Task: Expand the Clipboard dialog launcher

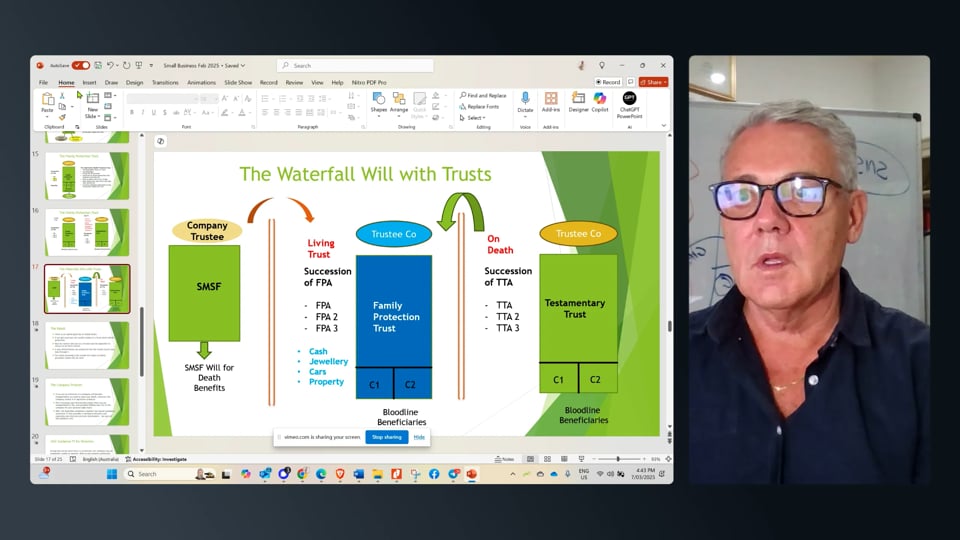Action: pos(77,127)
